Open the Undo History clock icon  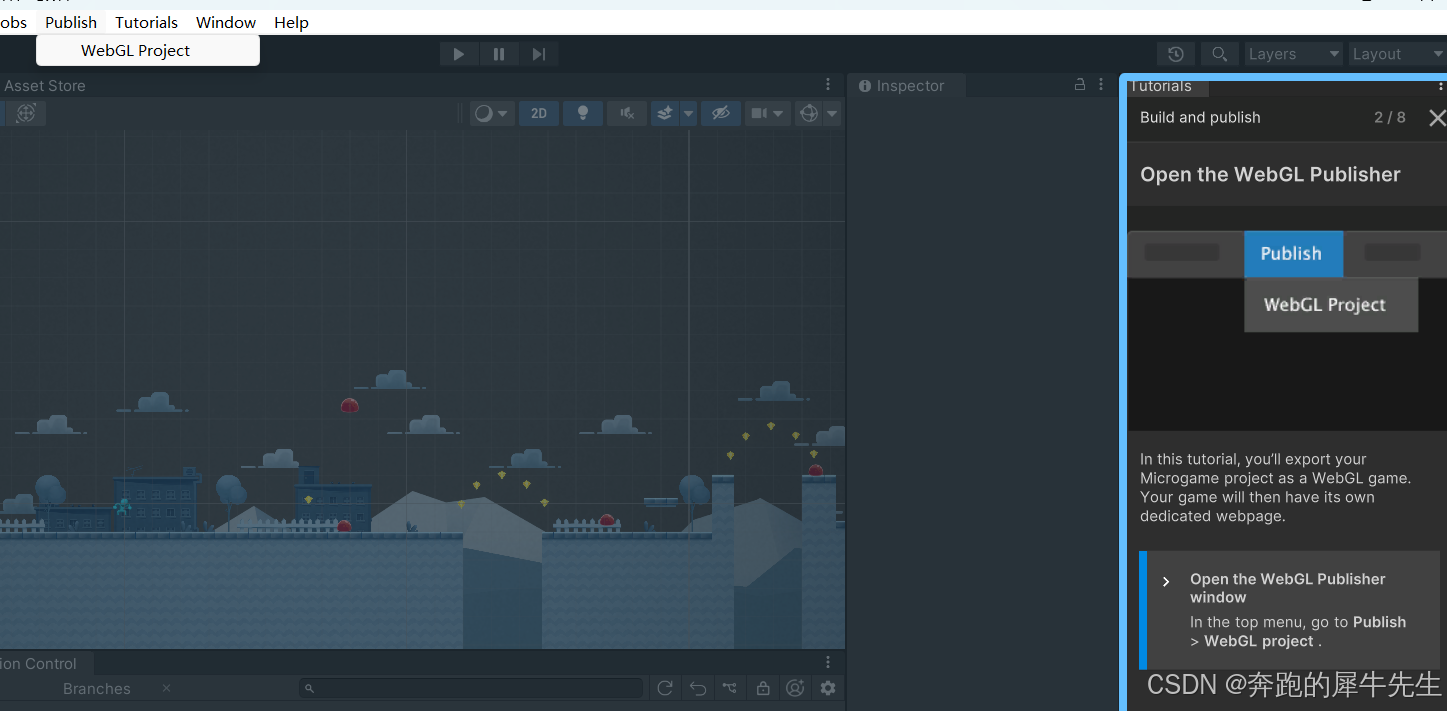(x=1176, y=54)
